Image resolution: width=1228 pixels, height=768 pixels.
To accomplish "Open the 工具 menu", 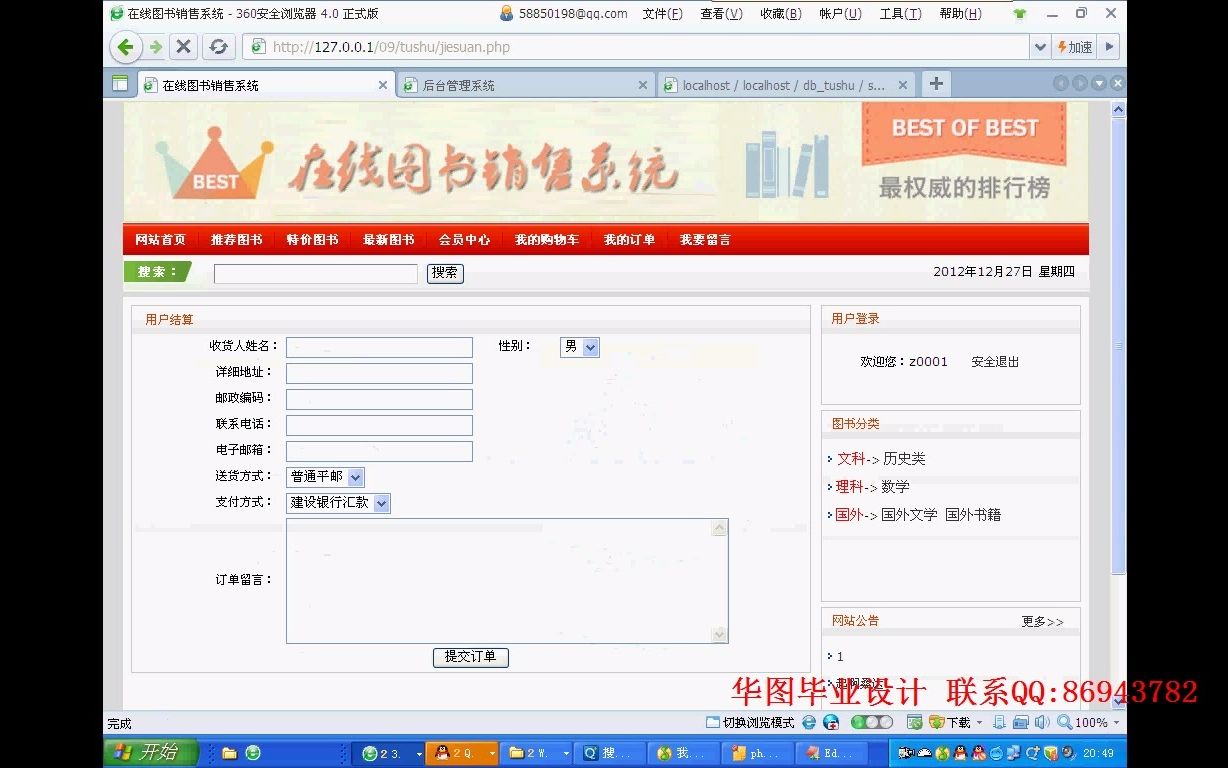I will [x=899, y=14].
